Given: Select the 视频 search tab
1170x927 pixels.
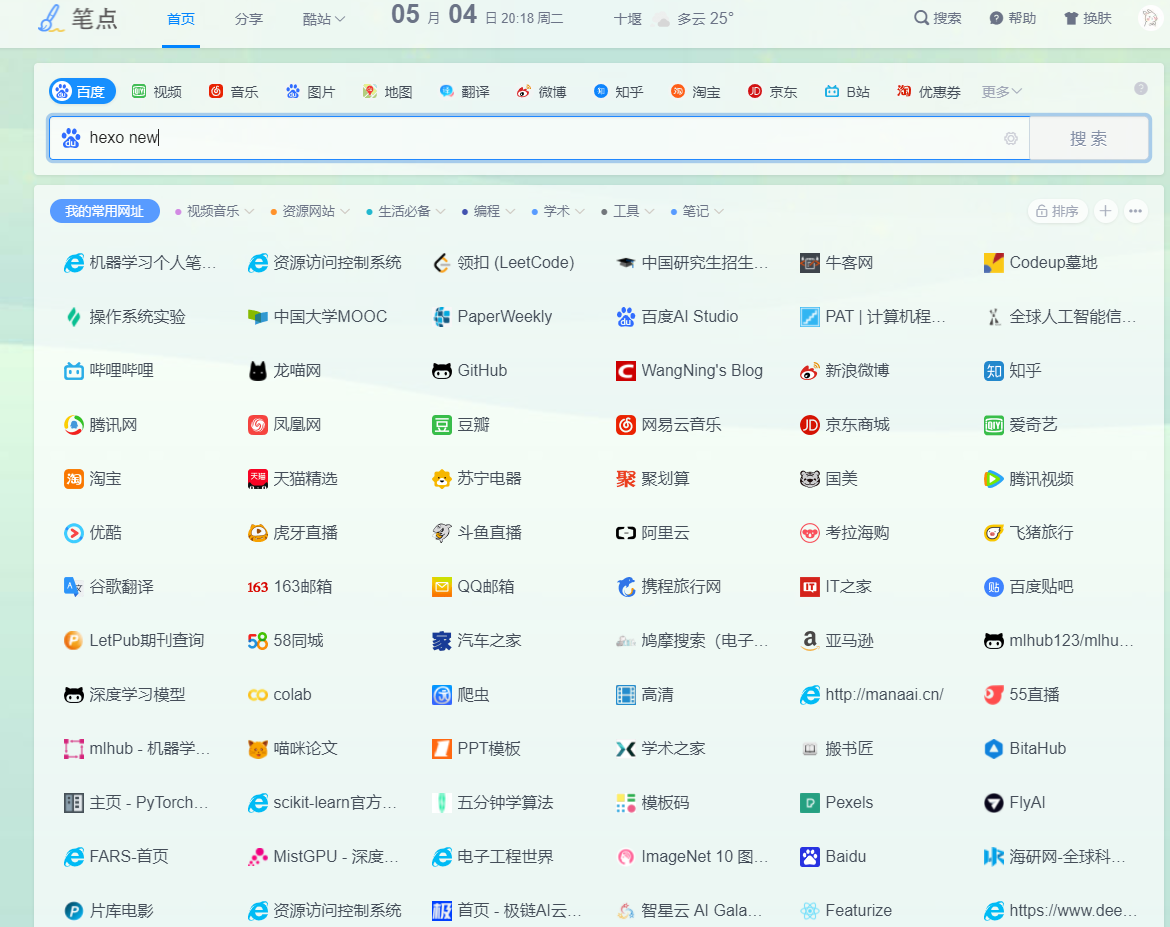Looking at the screenshot, I should [x=157, y=92].
